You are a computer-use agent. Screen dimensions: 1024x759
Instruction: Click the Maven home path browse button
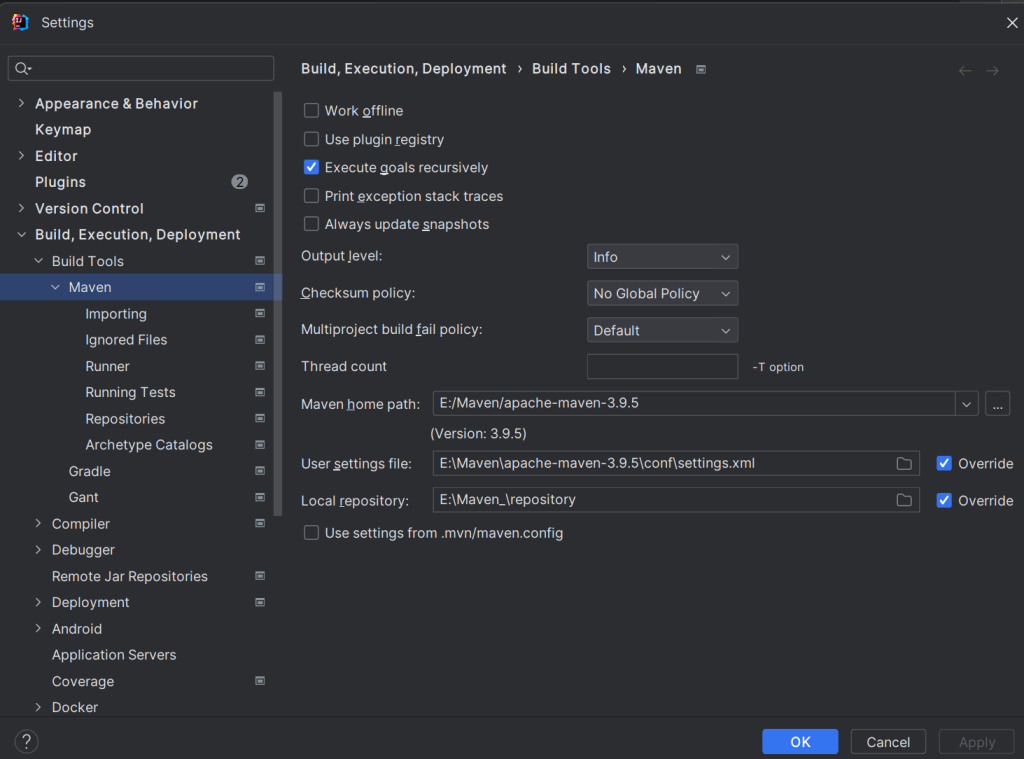[997, 403]
